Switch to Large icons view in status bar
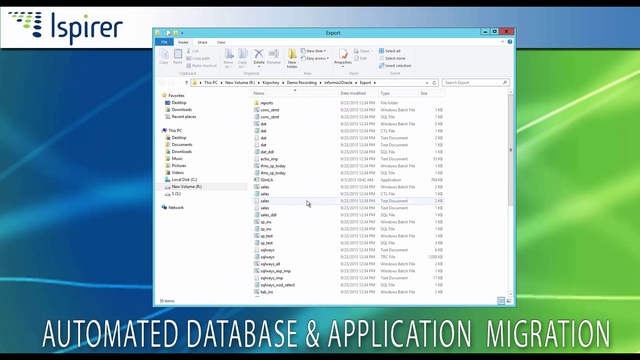Screen dimensions: 640x360 (x=509, y=301)
